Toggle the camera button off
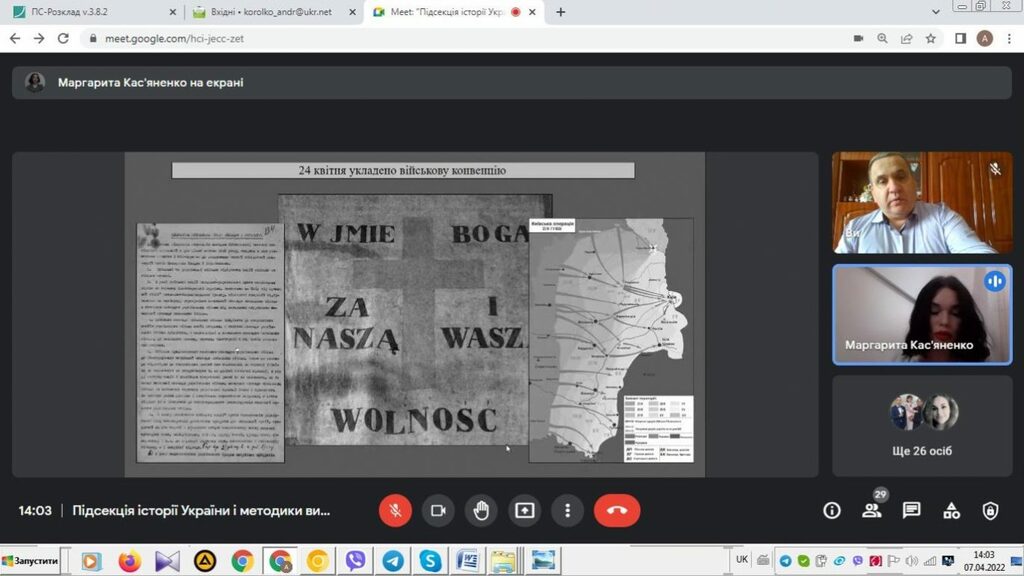The image size is (1024, 576). coord(437,510)
